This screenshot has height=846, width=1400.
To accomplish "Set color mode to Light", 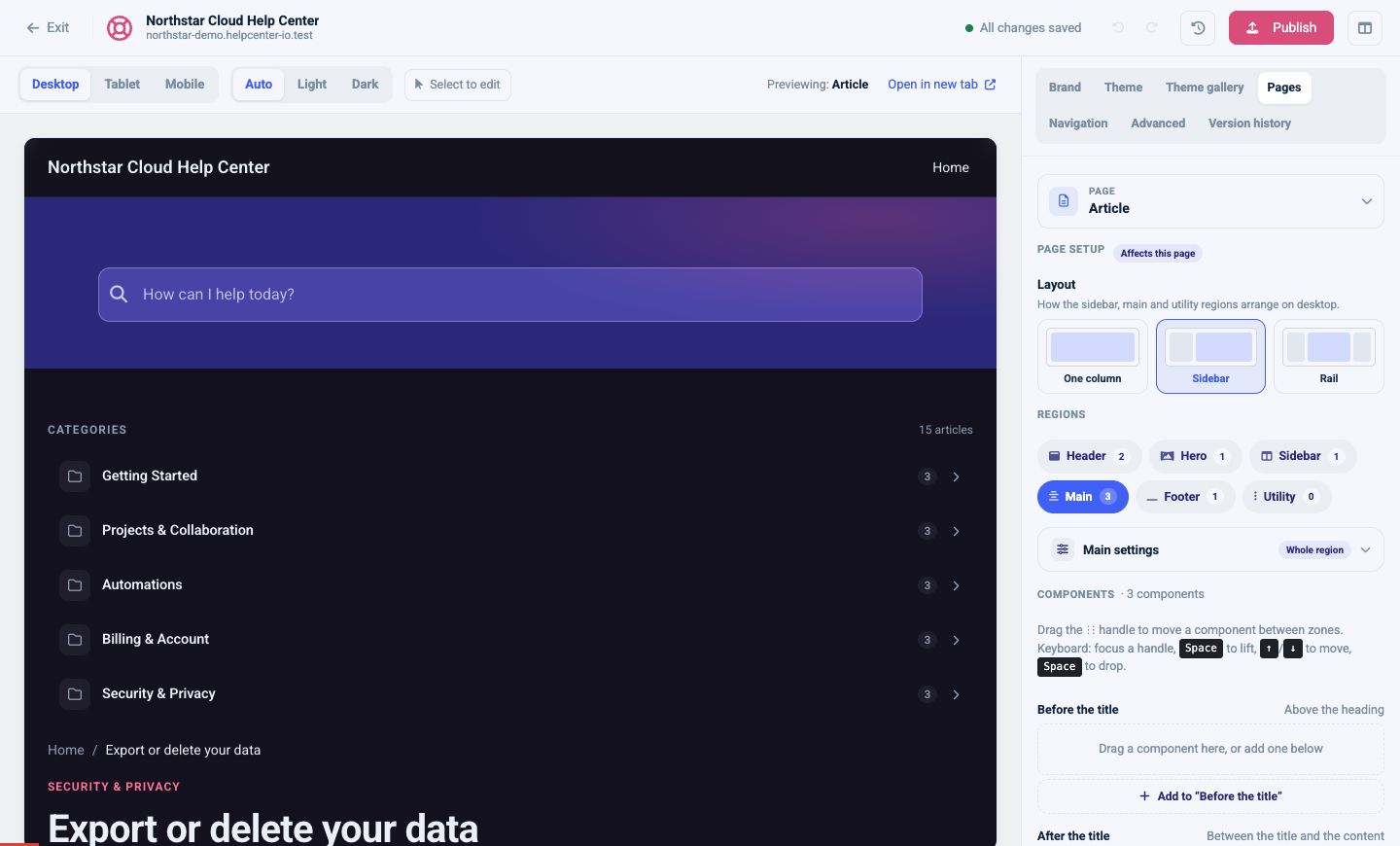I will (x=312, y=85).
